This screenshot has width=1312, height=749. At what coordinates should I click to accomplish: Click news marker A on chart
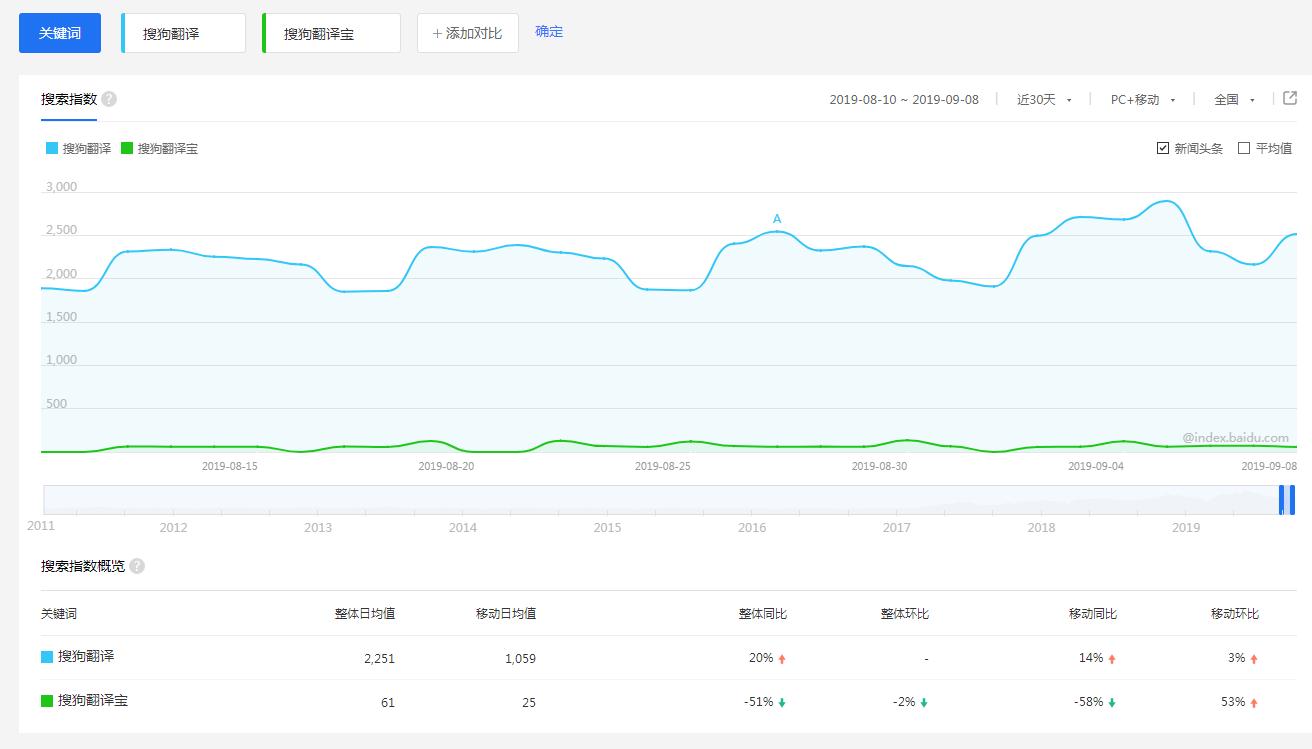(x=777, y=219)
